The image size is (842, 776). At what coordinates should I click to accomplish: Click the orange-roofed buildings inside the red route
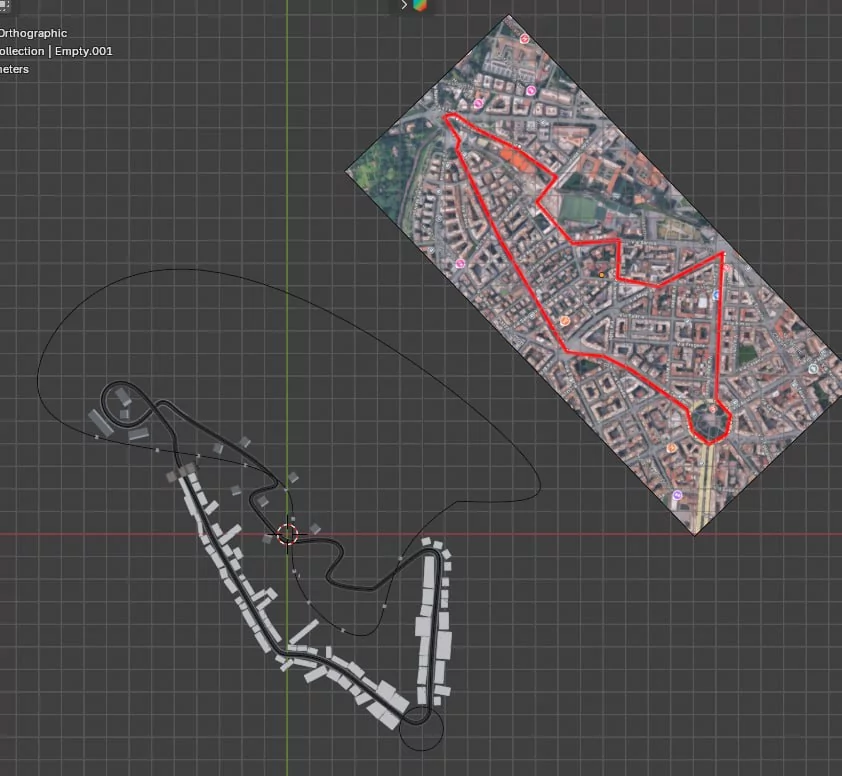click(x=517, y=157)
